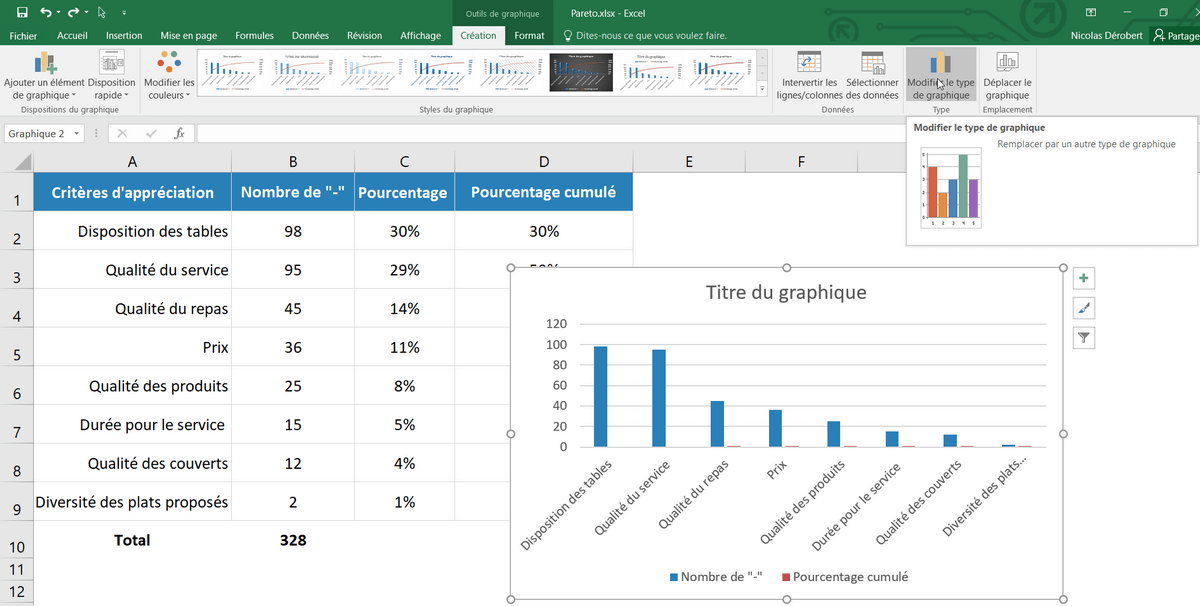Click the 'Dites-nous ce que vous voulez faire' box
This screenshot has height=606, width=1200.
click(x=645, y=35)
